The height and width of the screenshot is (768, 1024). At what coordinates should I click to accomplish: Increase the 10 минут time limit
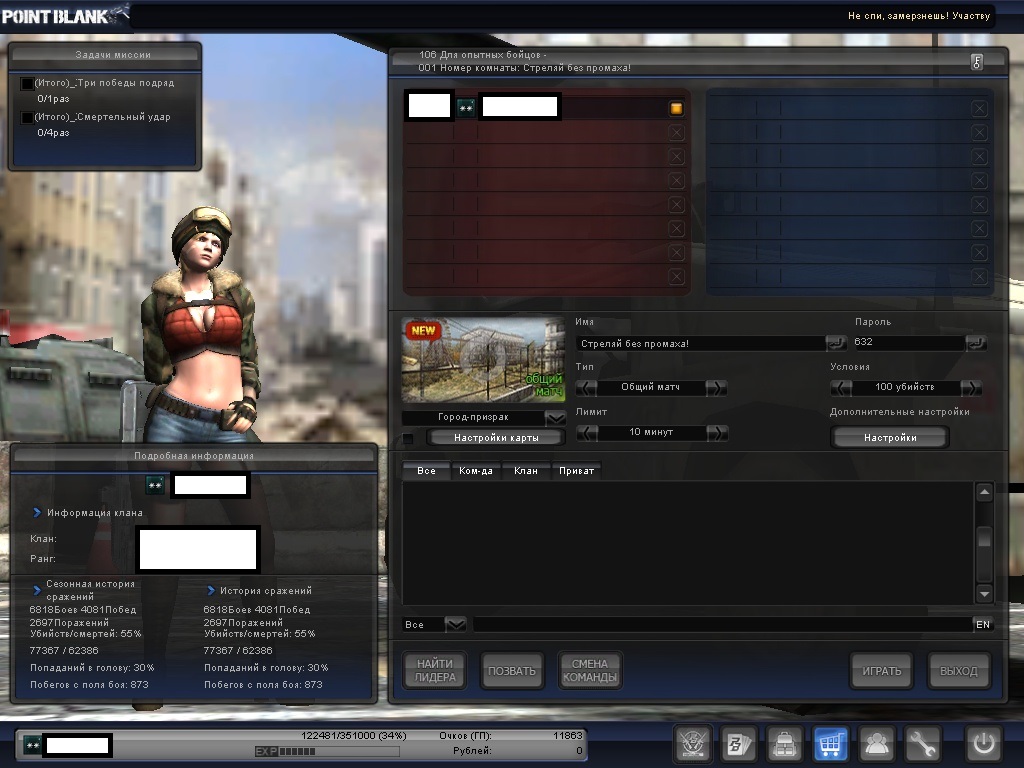717,433
